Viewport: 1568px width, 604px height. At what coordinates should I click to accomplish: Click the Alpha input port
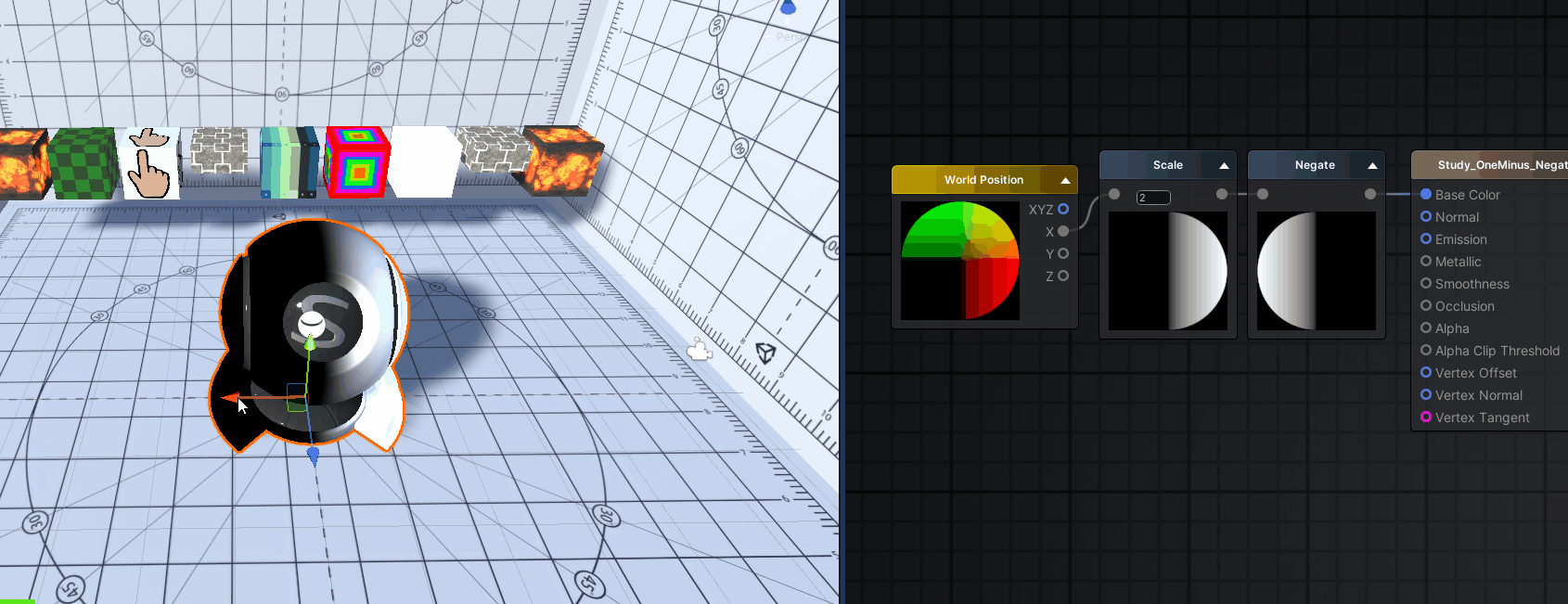point(1426,328)
